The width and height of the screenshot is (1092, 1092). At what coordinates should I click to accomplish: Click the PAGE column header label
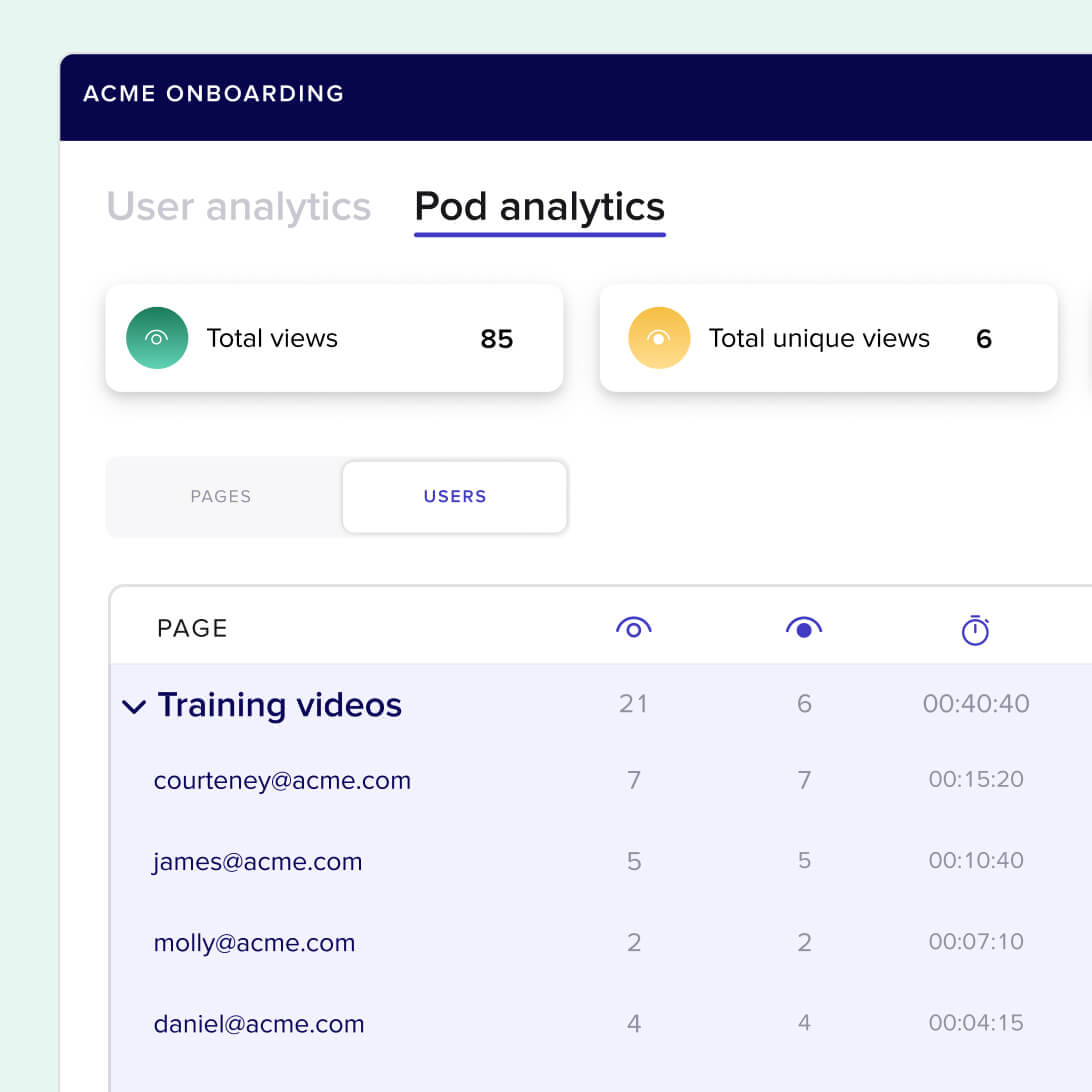192,628
